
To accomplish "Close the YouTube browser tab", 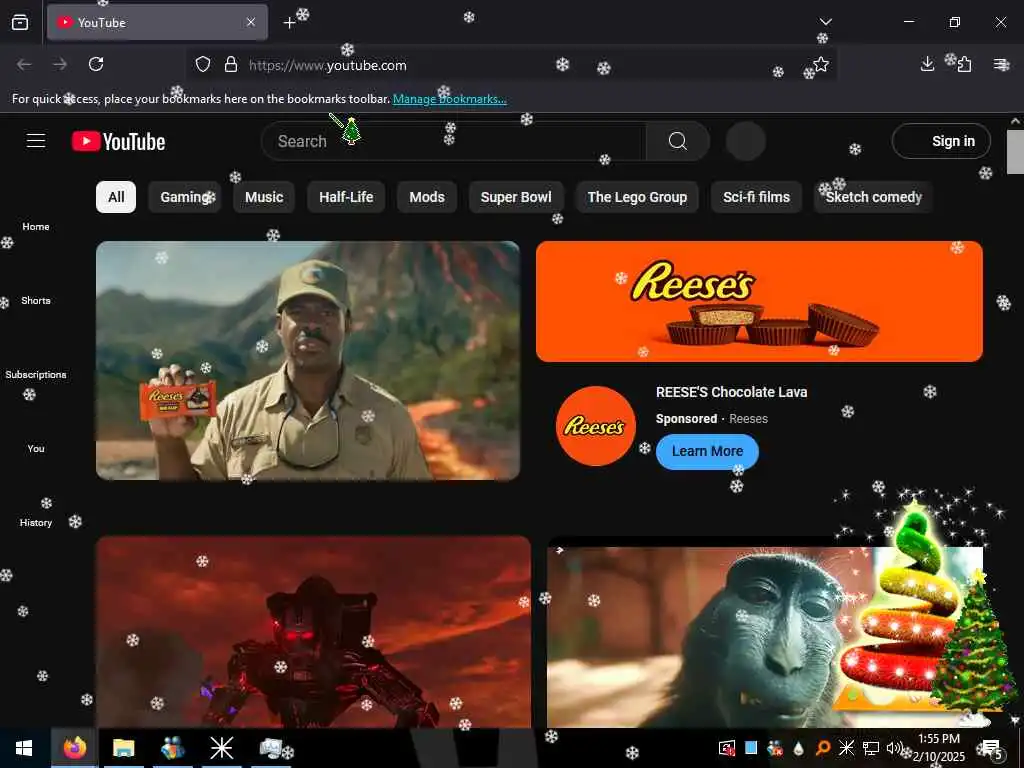I will coord(251,22).
